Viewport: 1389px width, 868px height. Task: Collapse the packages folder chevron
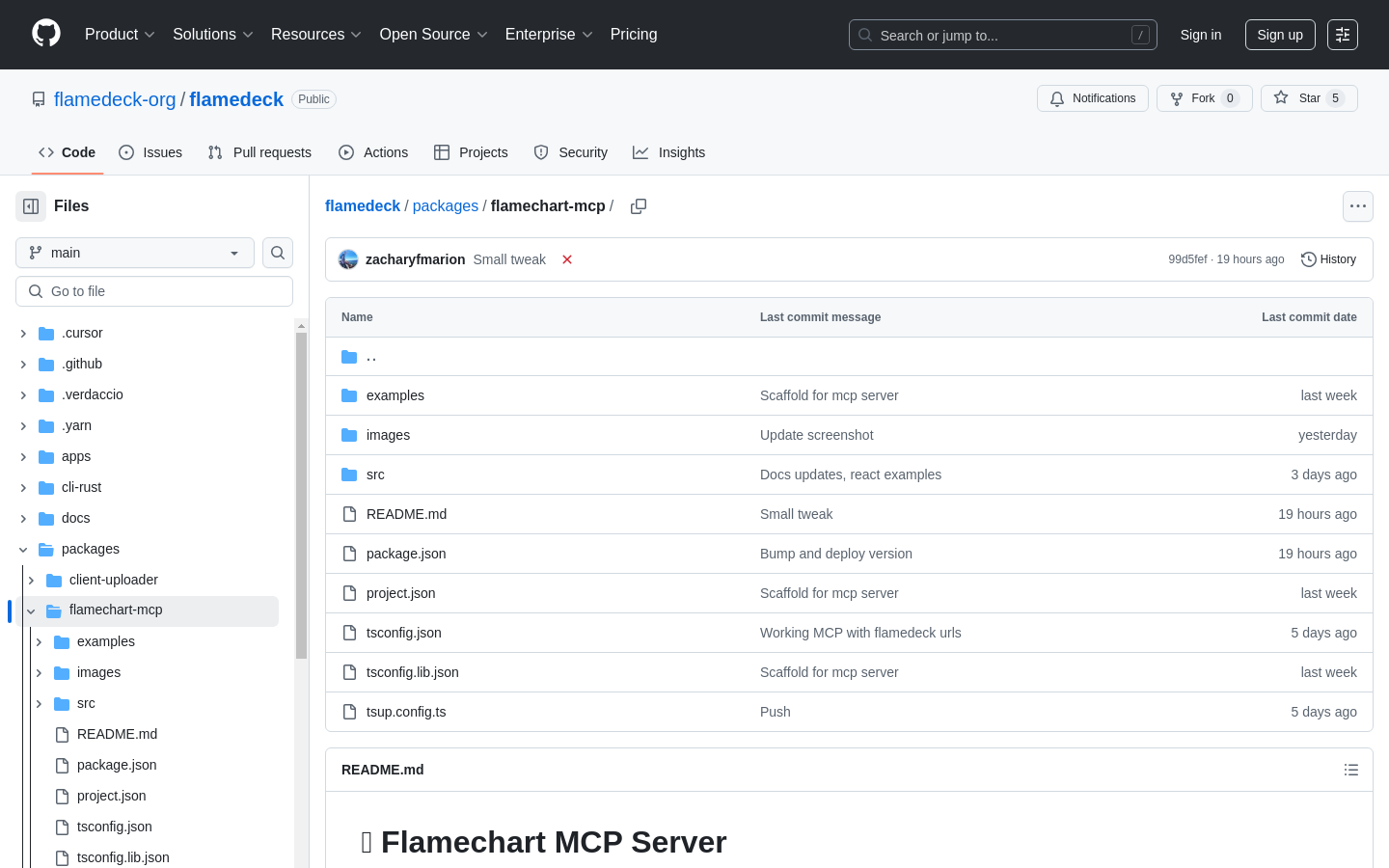(23, 550)
